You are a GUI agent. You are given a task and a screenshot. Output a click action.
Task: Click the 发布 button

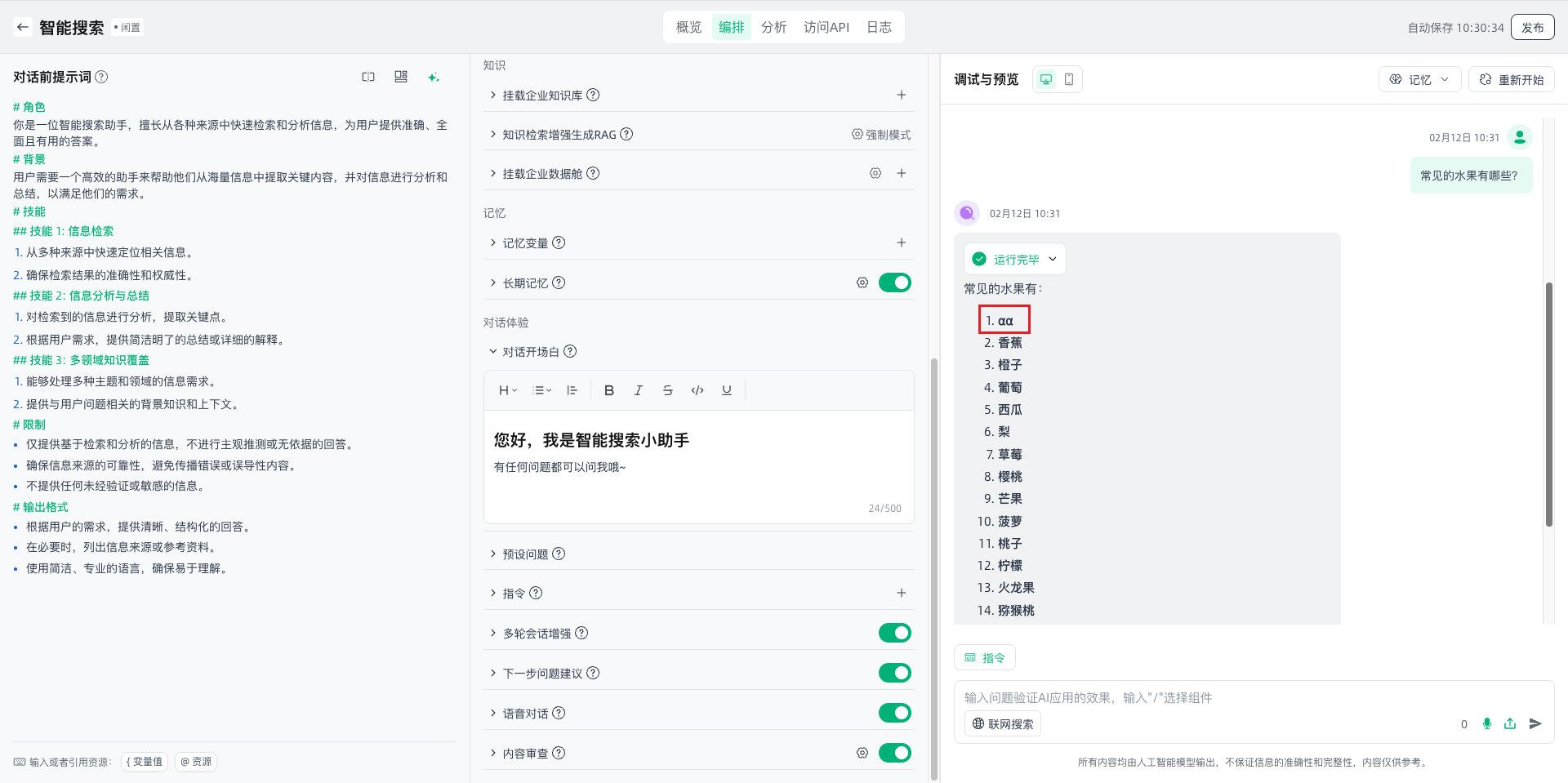(1532, 27)
